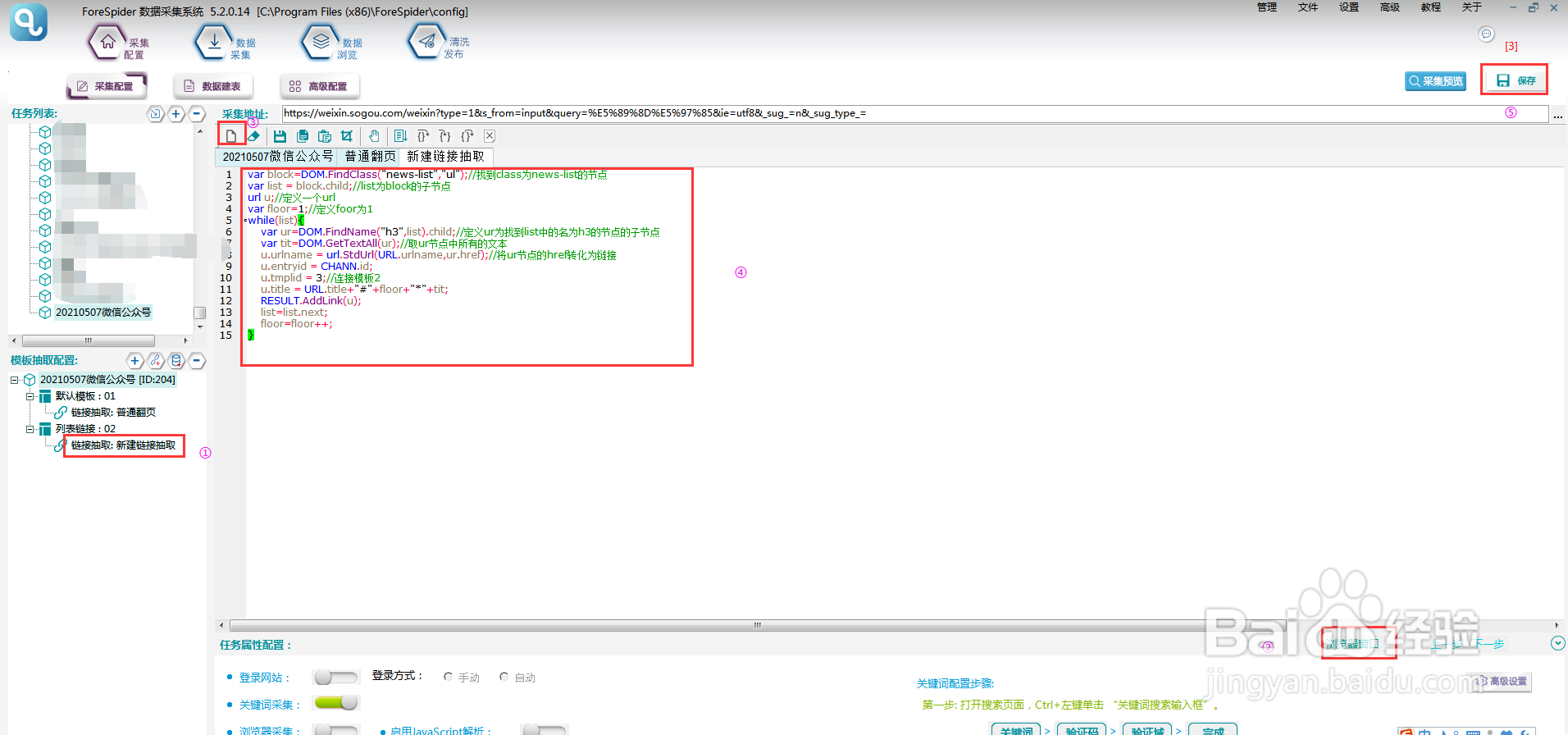Toggle the 关键词采集 switch off
The image size is (1568, 735).
336,703
